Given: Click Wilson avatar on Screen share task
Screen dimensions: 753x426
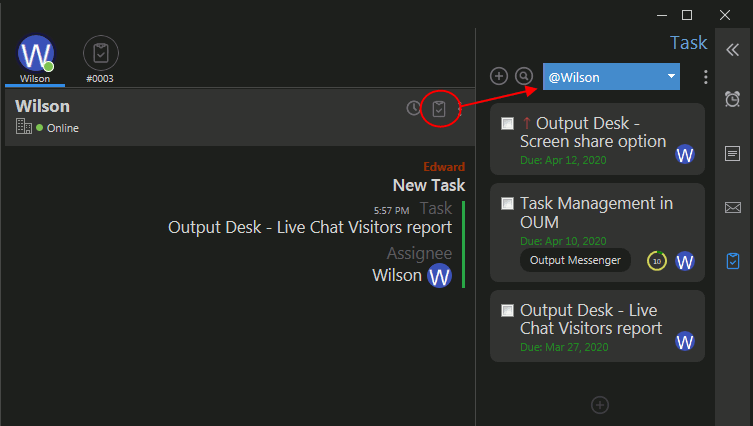Looking at the screenshot, I should point(685,154).
